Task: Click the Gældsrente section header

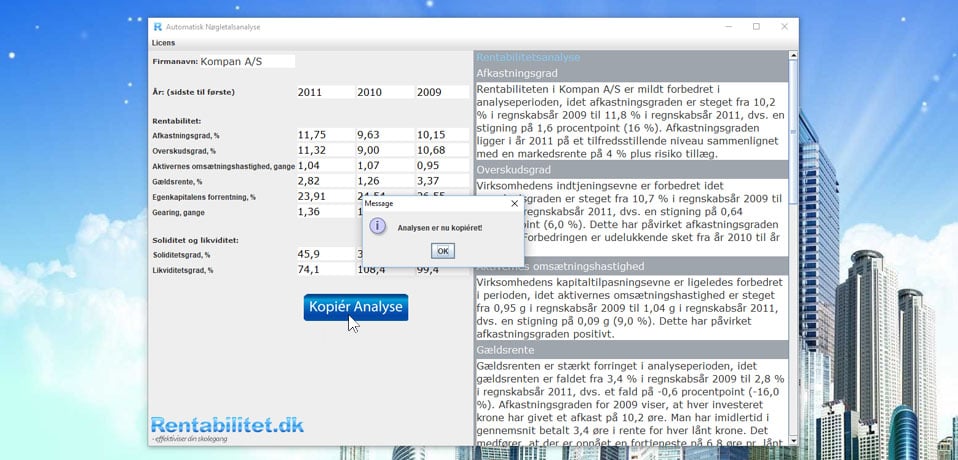Action: click(x=631, y=350)
